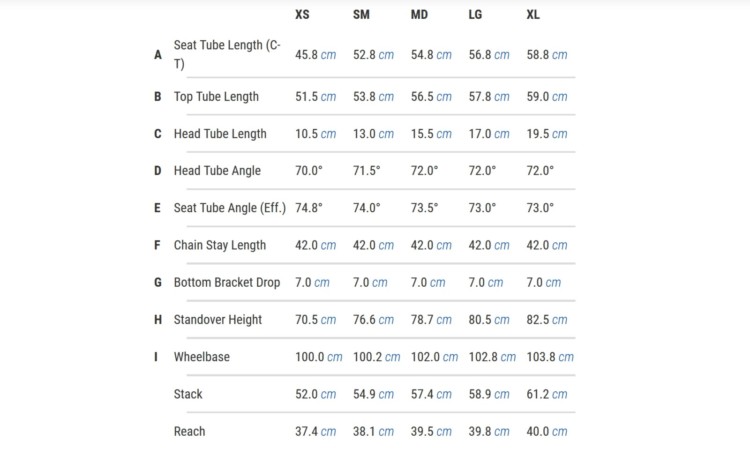This screenshot has width=750, height=455.
Task: Click the letter A row marker
Action: pos(158,55)
